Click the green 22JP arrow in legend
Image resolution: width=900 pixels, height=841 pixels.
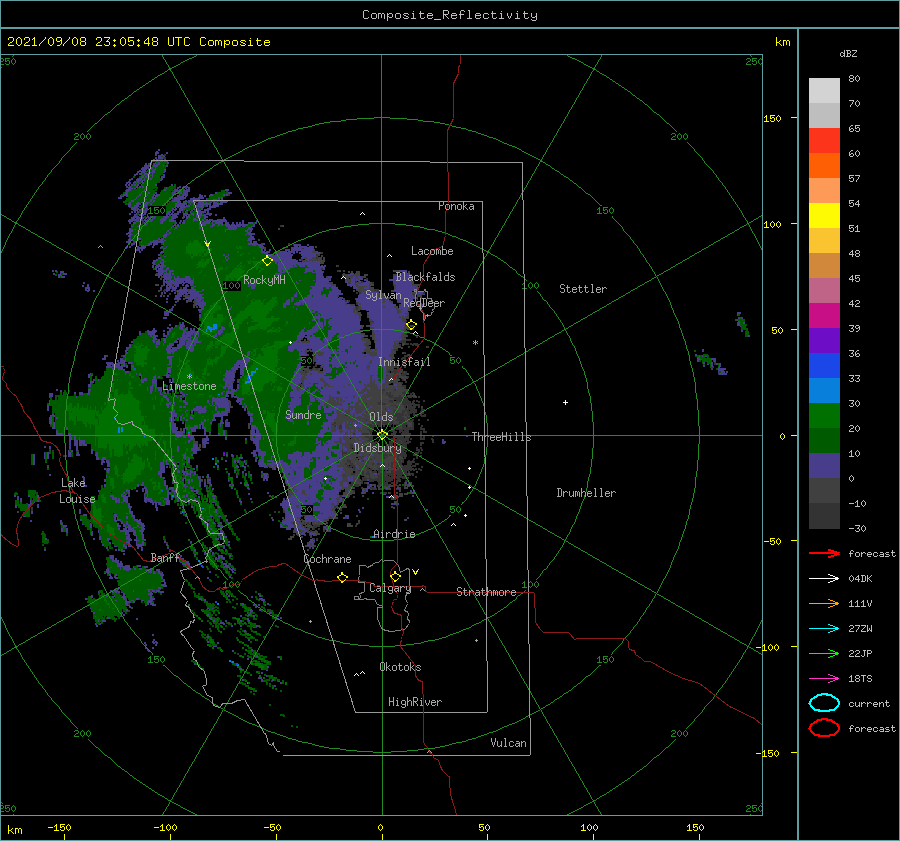coord(824,653)
